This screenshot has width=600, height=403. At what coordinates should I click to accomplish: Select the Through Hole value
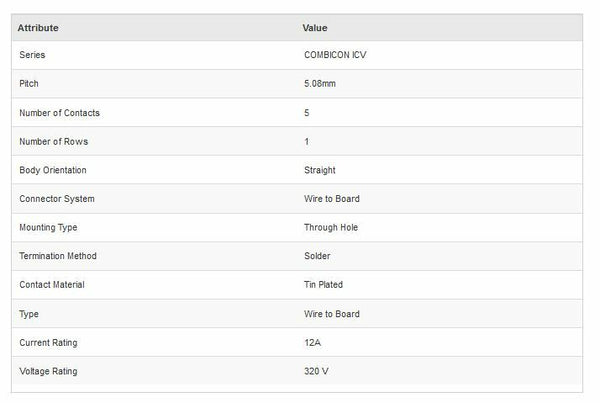(331, 228)
